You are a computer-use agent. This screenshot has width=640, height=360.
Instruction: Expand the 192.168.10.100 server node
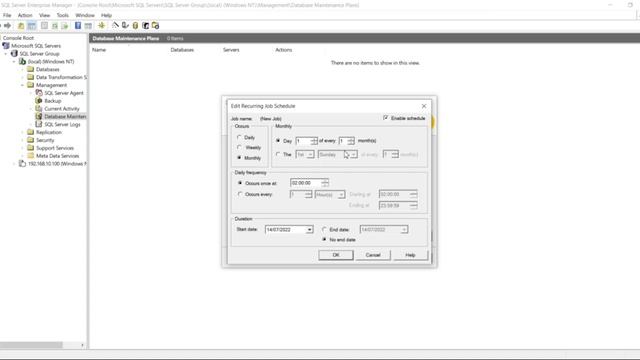click(x=14, y=164)
